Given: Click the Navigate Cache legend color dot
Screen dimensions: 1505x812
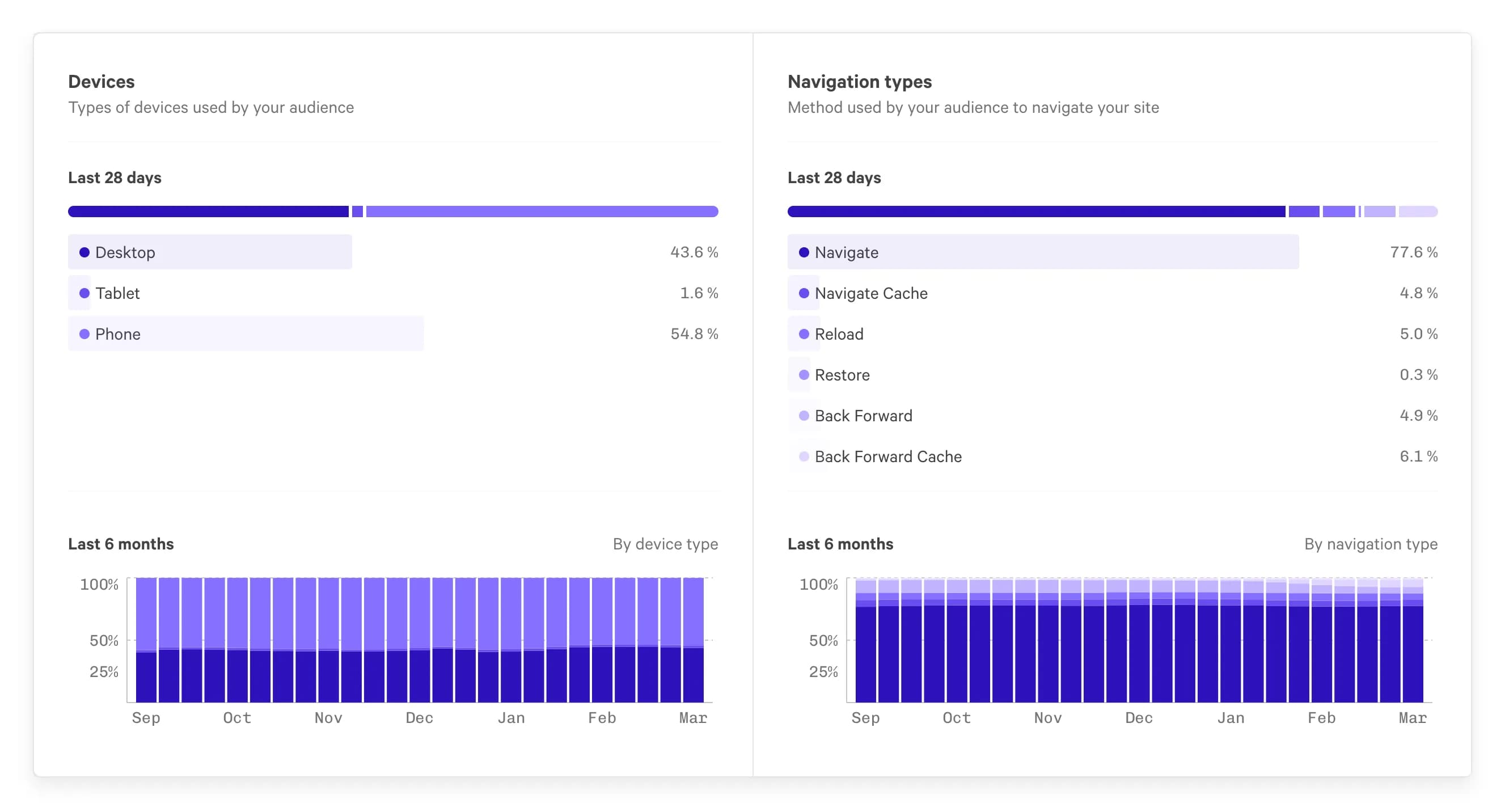Looking at the screenshot, I should click(x=805, y=293).
